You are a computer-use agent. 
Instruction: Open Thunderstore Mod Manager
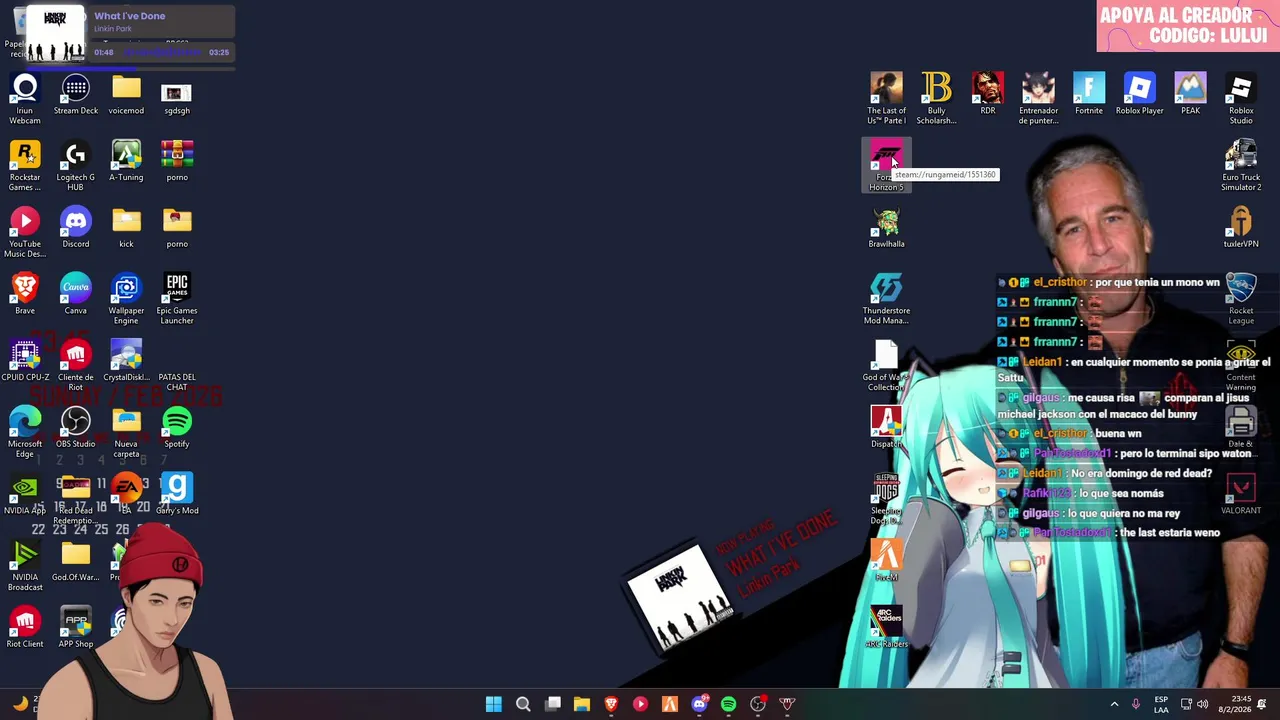pos(886,299)
